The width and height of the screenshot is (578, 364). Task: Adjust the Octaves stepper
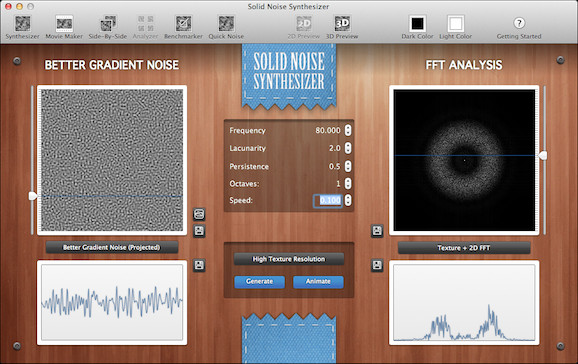[348, 183]
